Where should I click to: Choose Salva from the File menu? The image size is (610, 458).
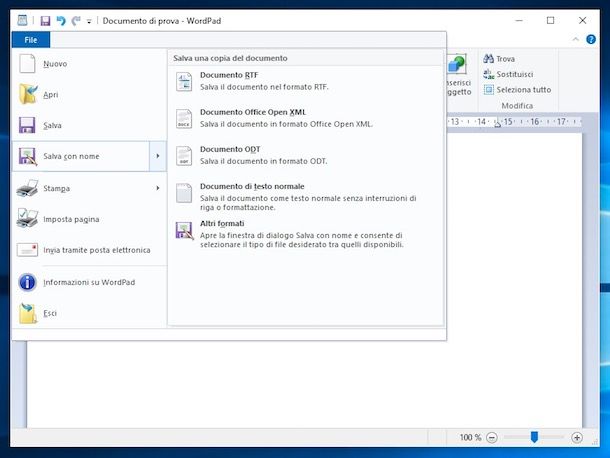click(x=89, y=125)
